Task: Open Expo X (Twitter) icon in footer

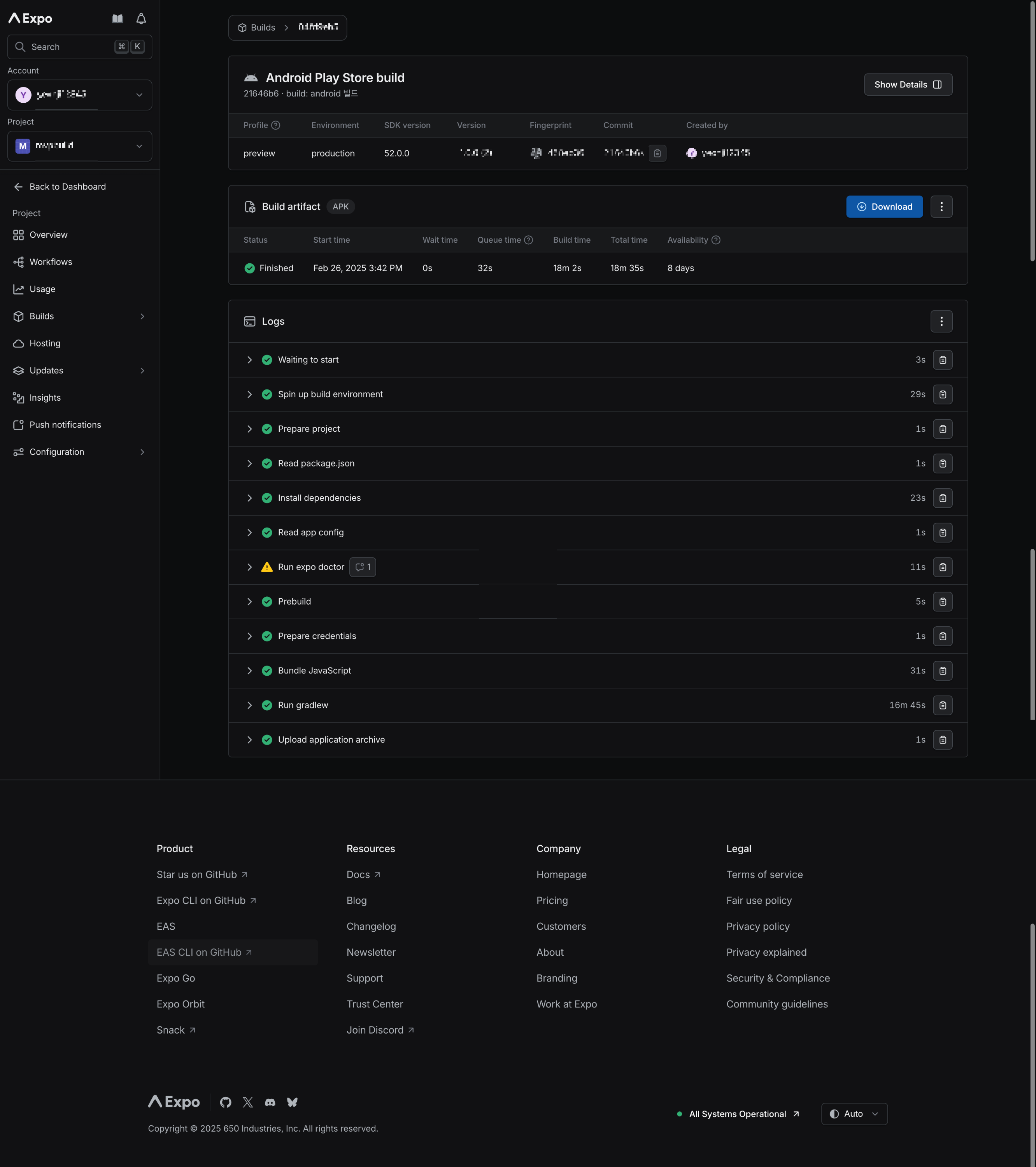Action: (x=248, y=1102)
